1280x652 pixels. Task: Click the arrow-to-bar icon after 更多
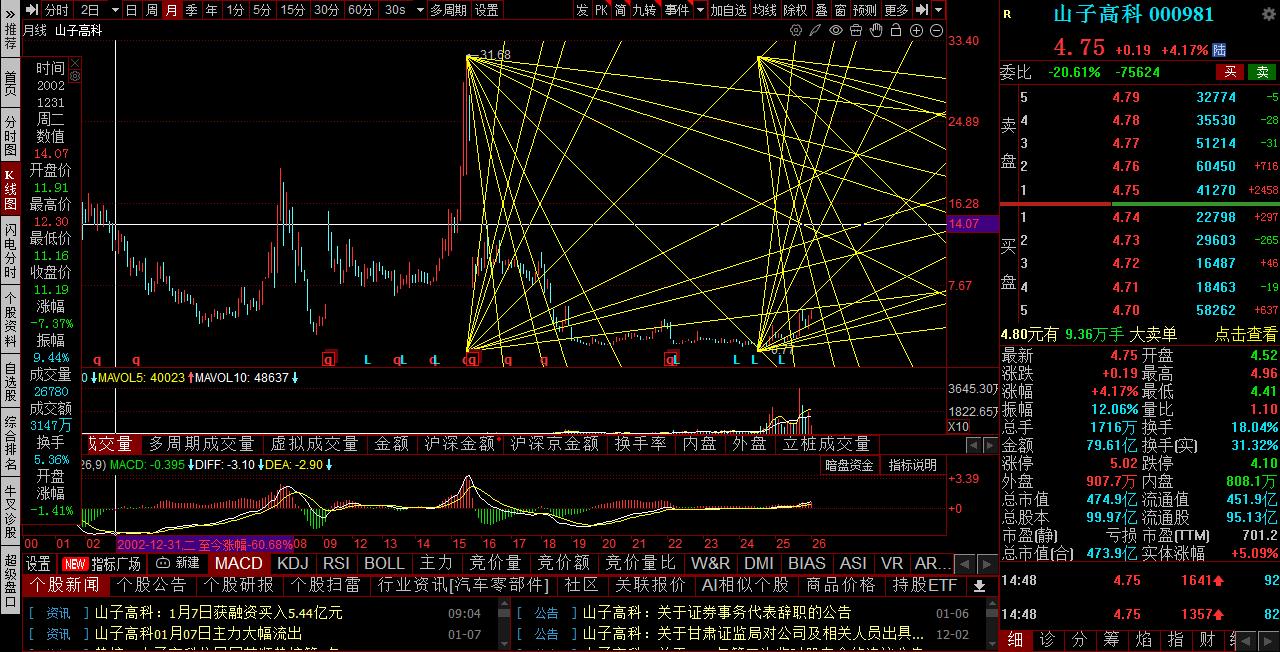[923, 10]
